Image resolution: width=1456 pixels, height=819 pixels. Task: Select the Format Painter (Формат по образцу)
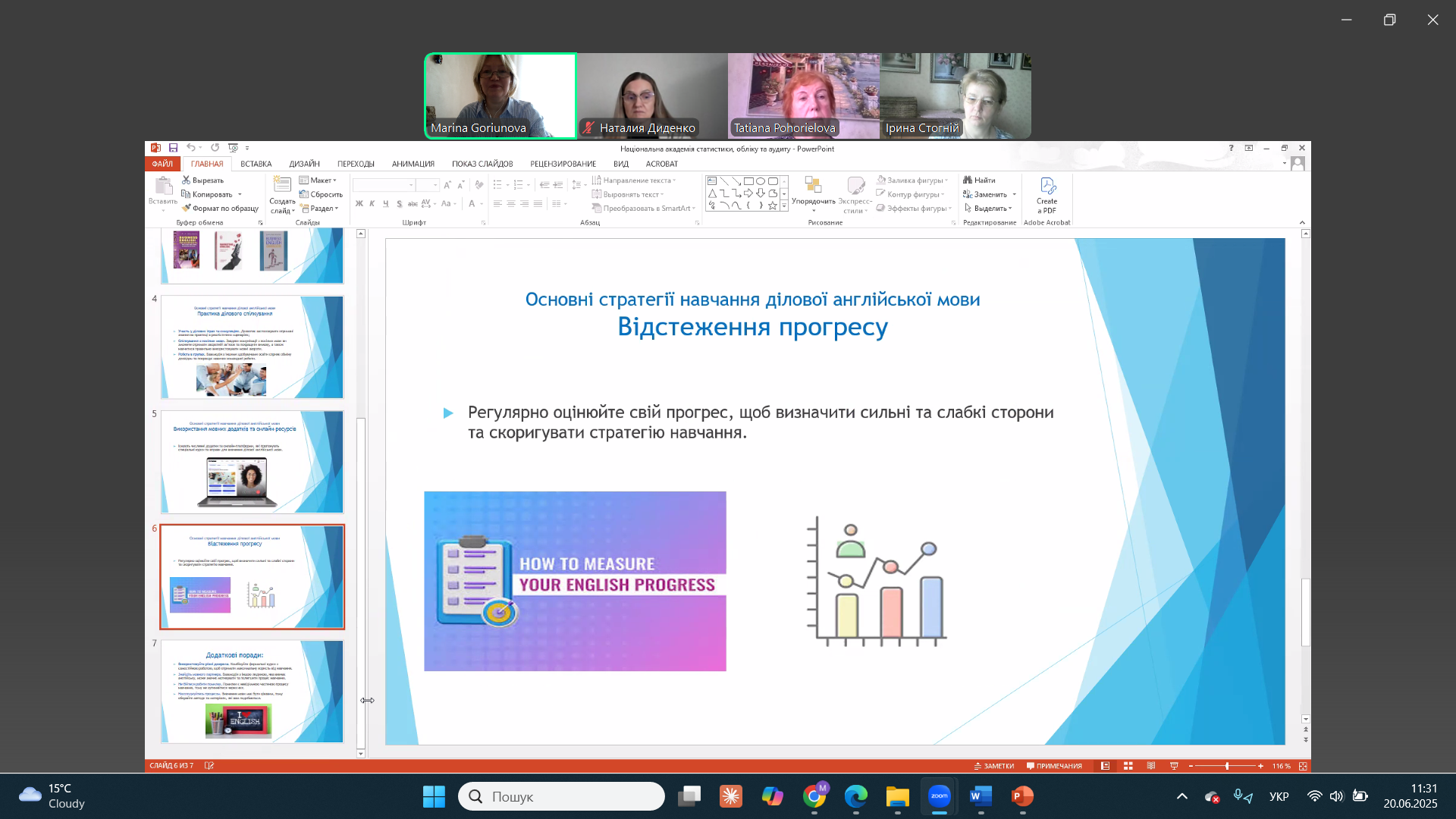point(221,209)
